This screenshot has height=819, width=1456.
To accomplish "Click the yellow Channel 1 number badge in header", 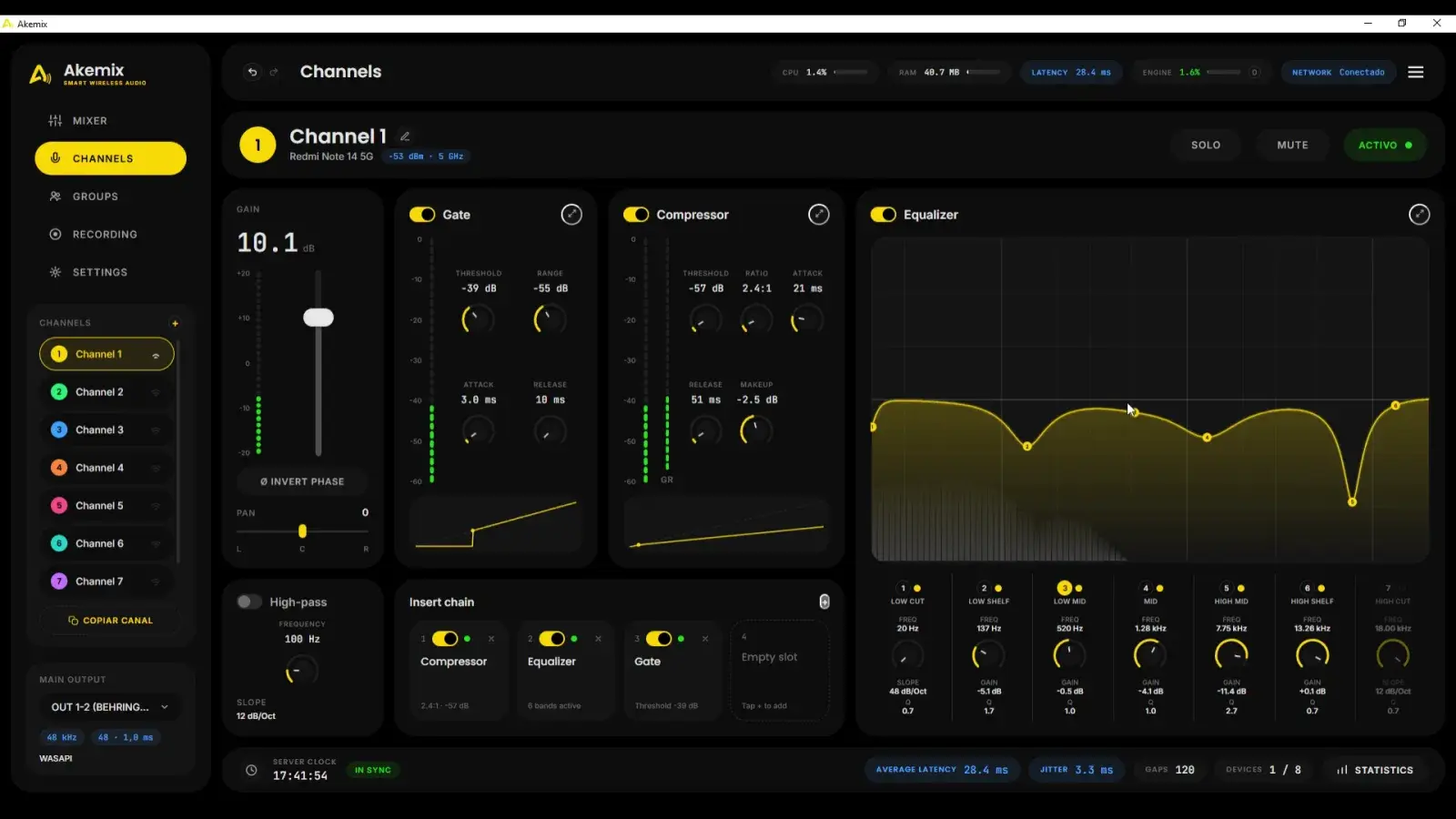I will [x=258, y=145].
